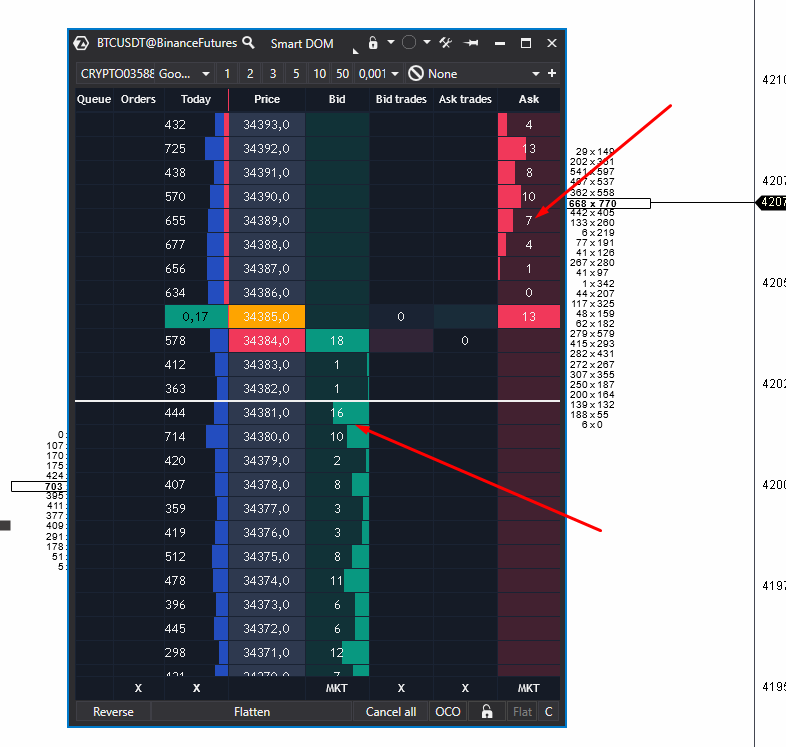Expand the CRYPTO03588 account dropdown
The width and height of the screenshot is (786, 747).
tap(206, 74)
